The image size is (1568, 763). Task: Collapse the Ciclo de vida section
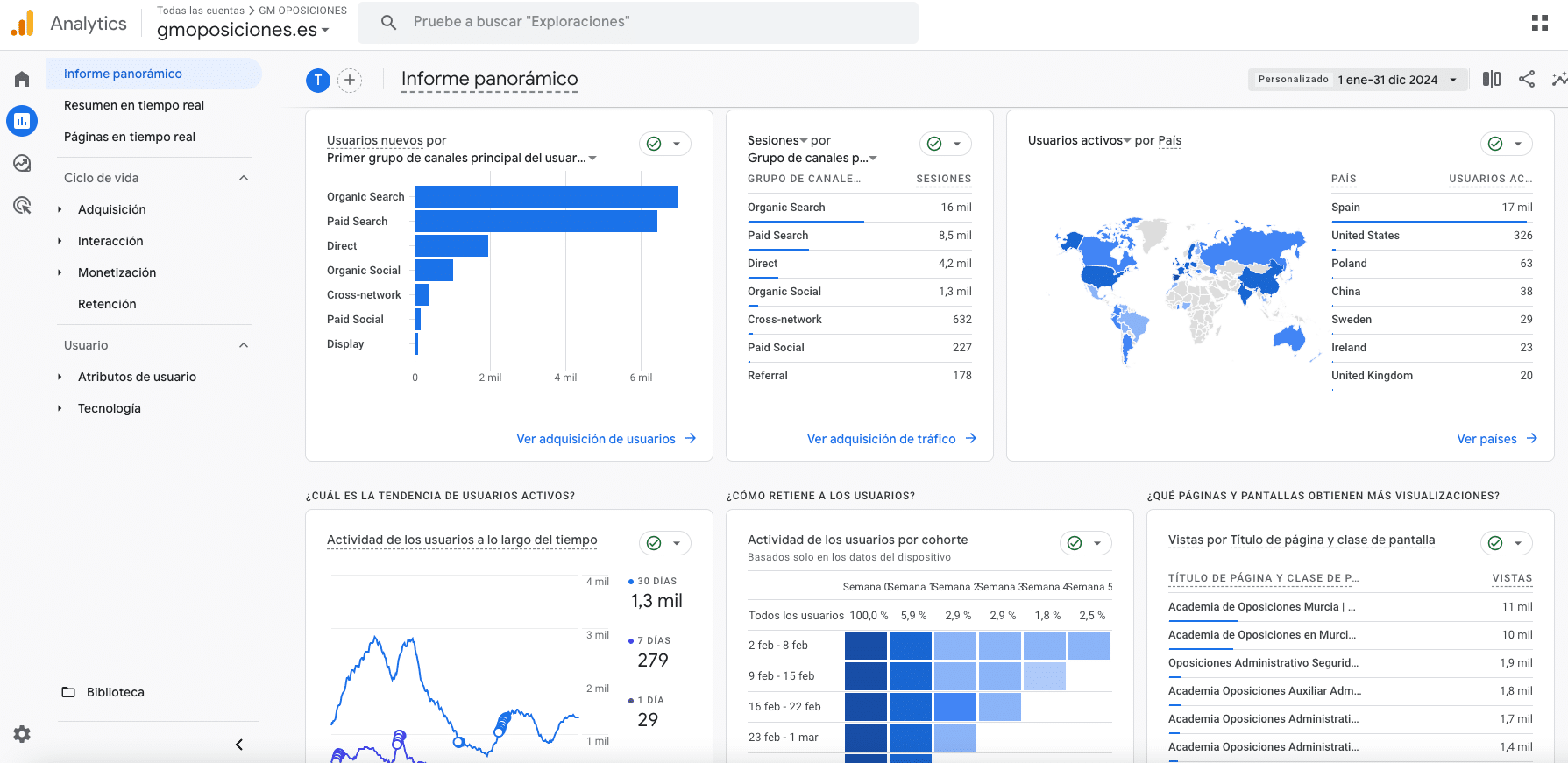(x=244, y=178)
